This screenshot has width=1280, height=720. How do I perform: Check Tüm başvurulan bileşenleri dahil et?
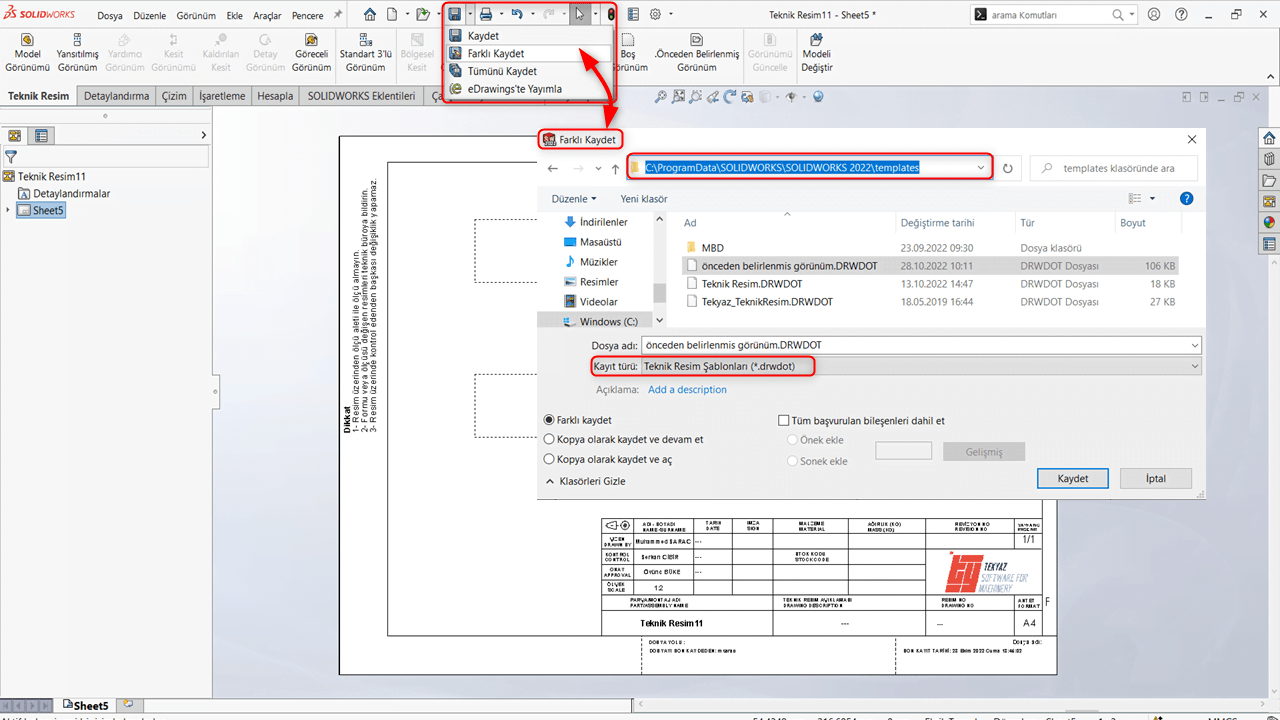pyautogui.click(x=784, y=421)
